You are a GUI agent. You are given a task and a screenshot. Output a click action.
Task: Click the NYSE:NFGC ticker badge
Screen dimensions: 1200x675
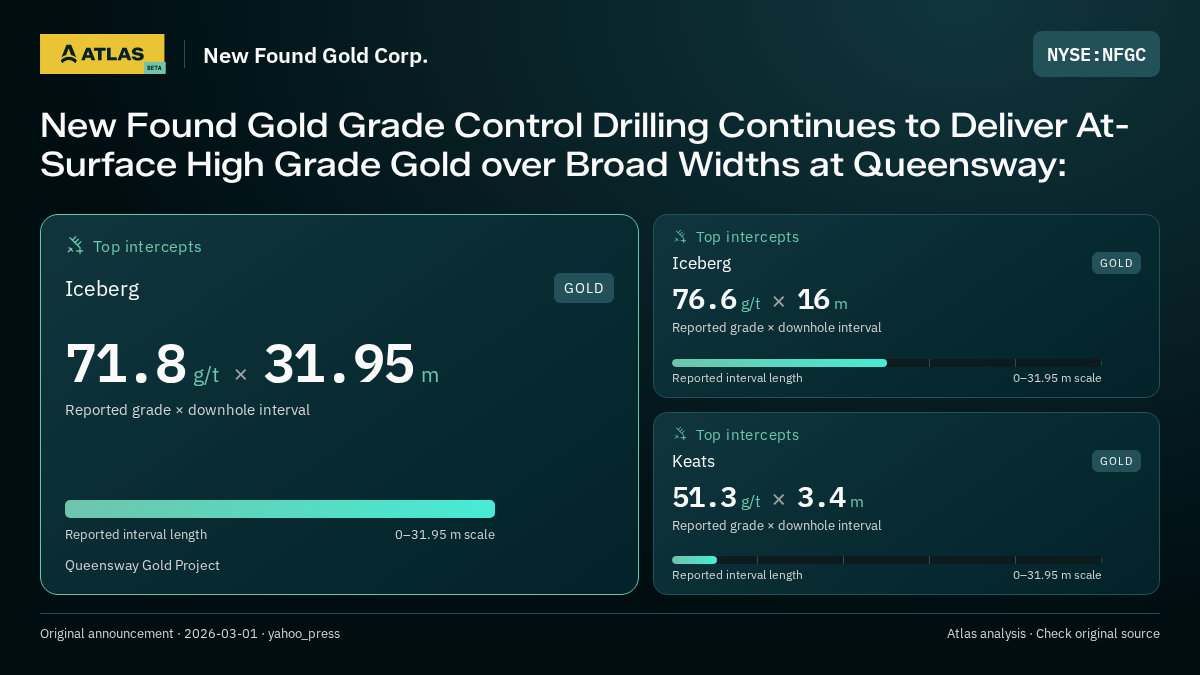pos(1096,54)
